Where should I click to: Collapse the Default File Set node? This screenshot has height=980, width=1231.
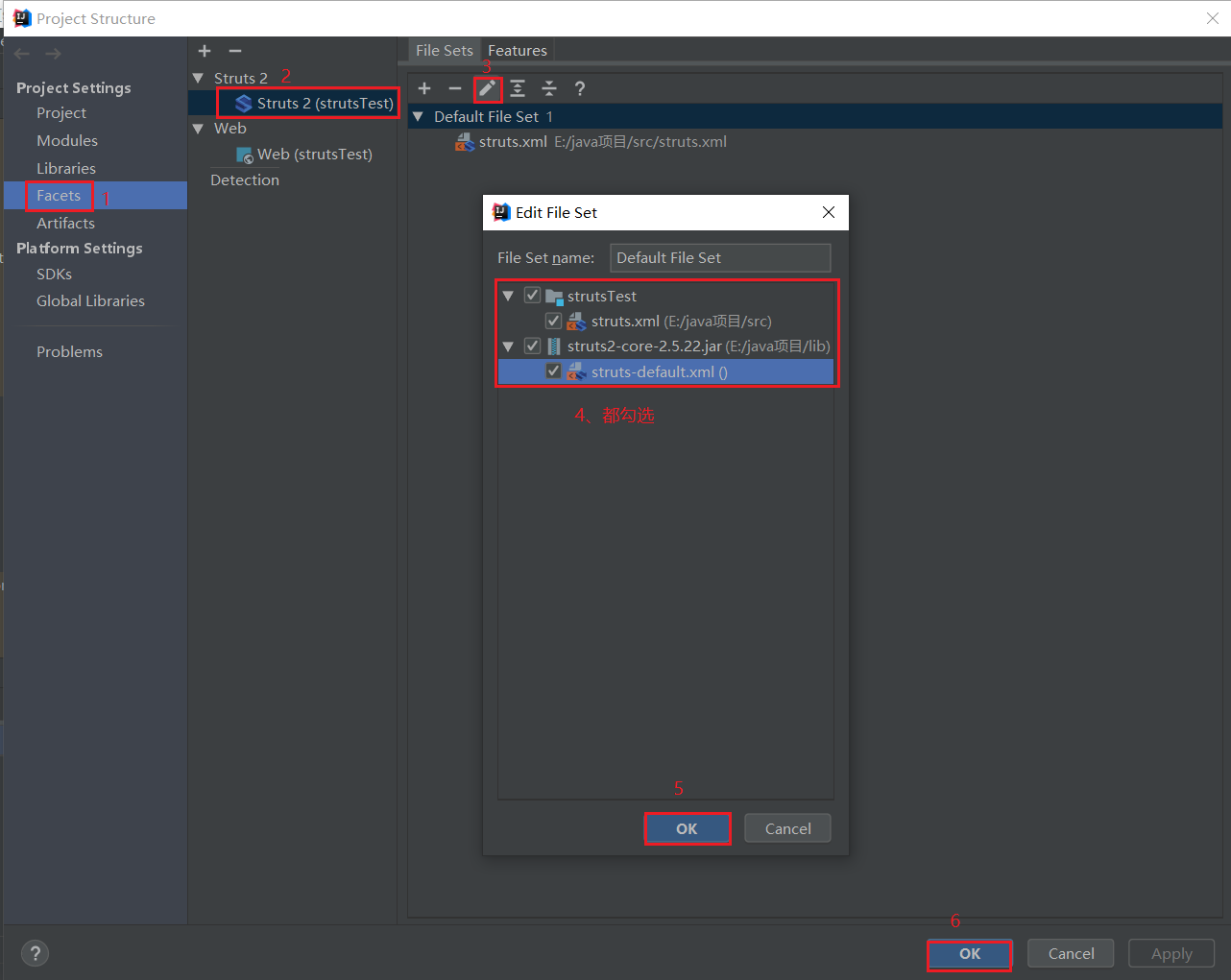tap(418, 116)
